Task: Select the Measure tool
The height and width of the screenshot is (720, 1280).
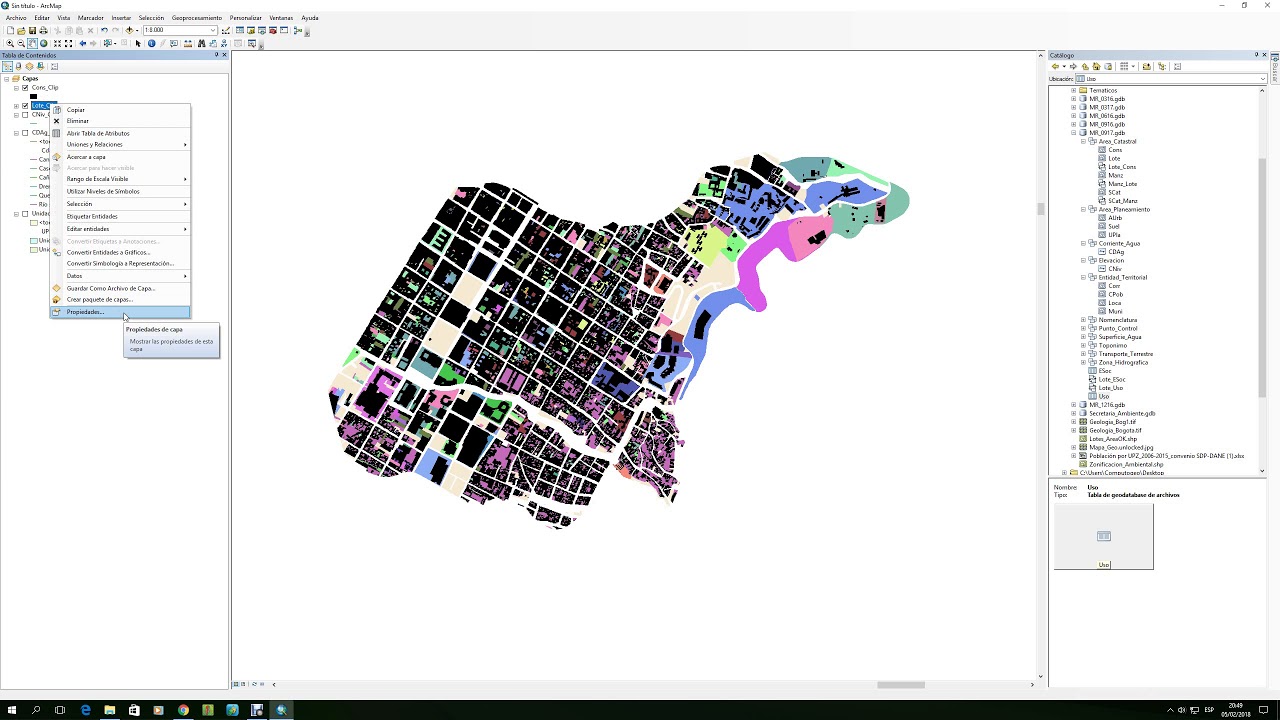Action: tap(188, 43)
